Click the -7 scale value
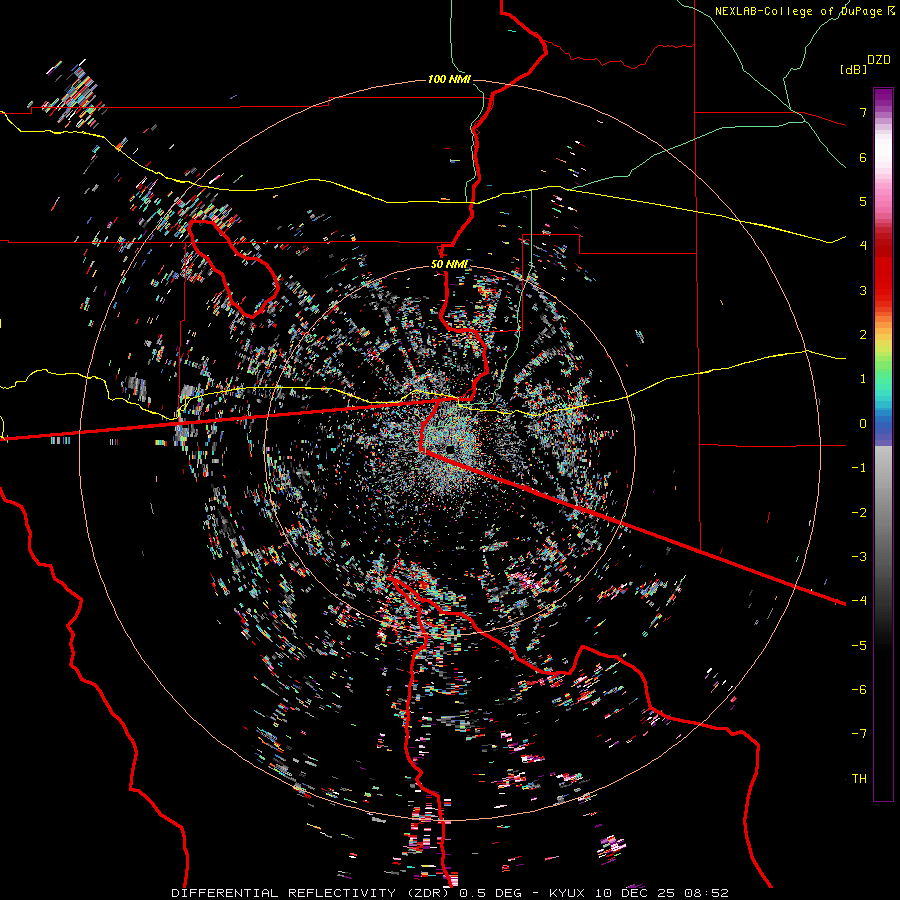Image resolution: width=900 pixels, height=900 pixels. 859,734
